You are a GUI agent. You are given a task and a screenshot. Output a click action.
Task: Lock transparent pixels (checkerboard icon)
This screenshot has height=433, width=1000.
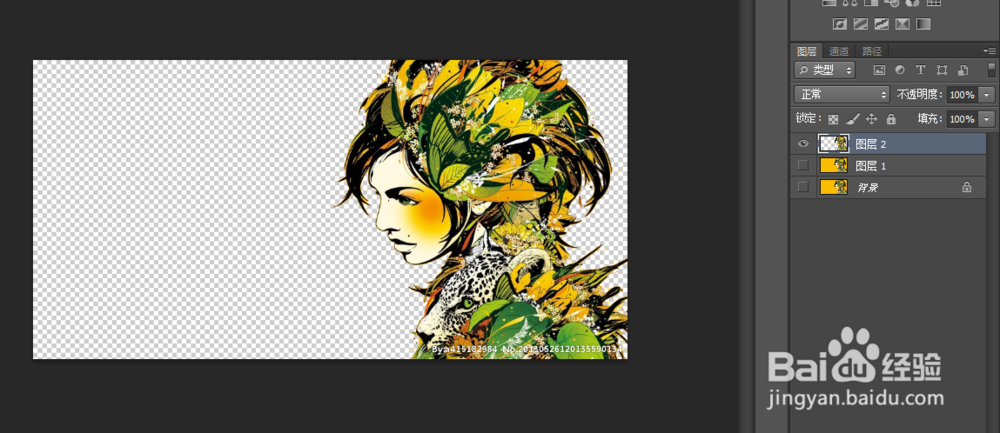pos(833,119)
